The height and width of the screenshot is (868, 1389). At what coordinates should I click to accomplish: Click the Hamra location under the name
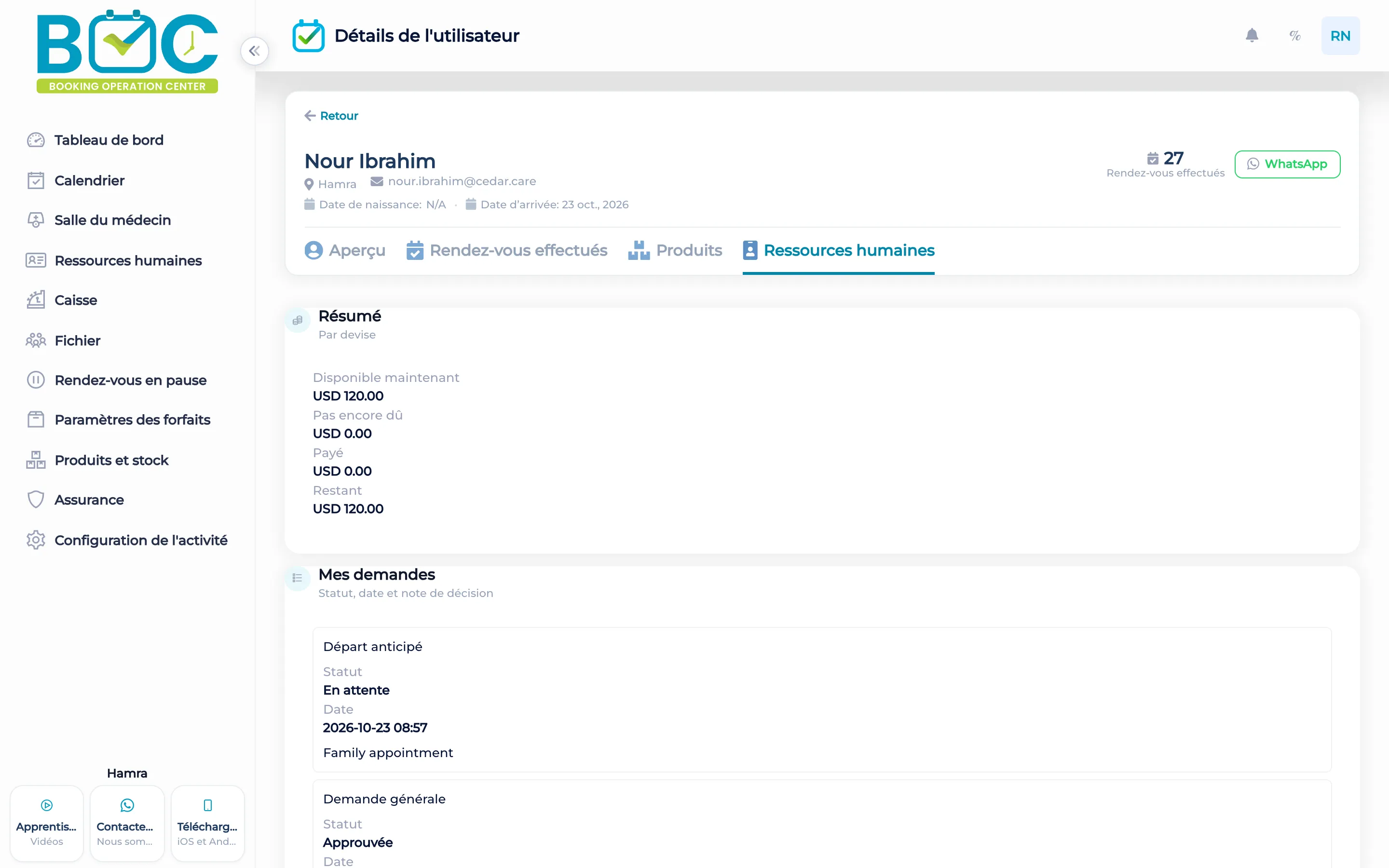coord(330,184)
